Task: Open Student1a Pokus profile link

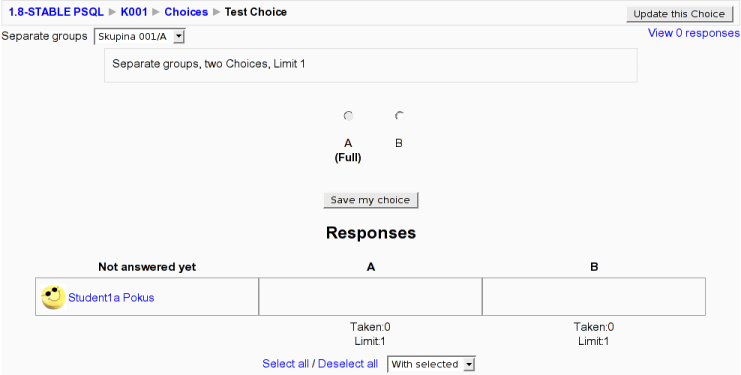Action: (111, 298)
